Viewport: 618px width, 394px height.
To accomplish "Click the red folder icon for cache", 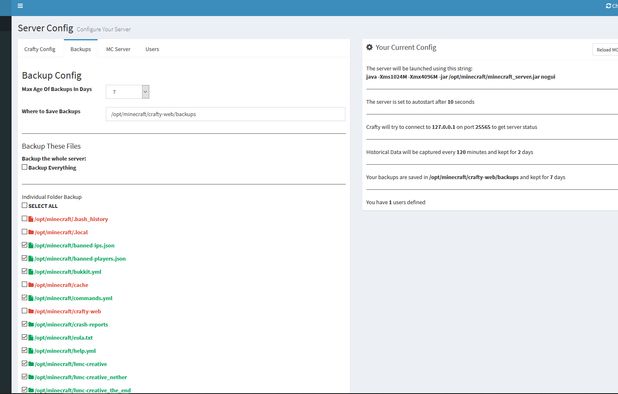I will point(31,285).
